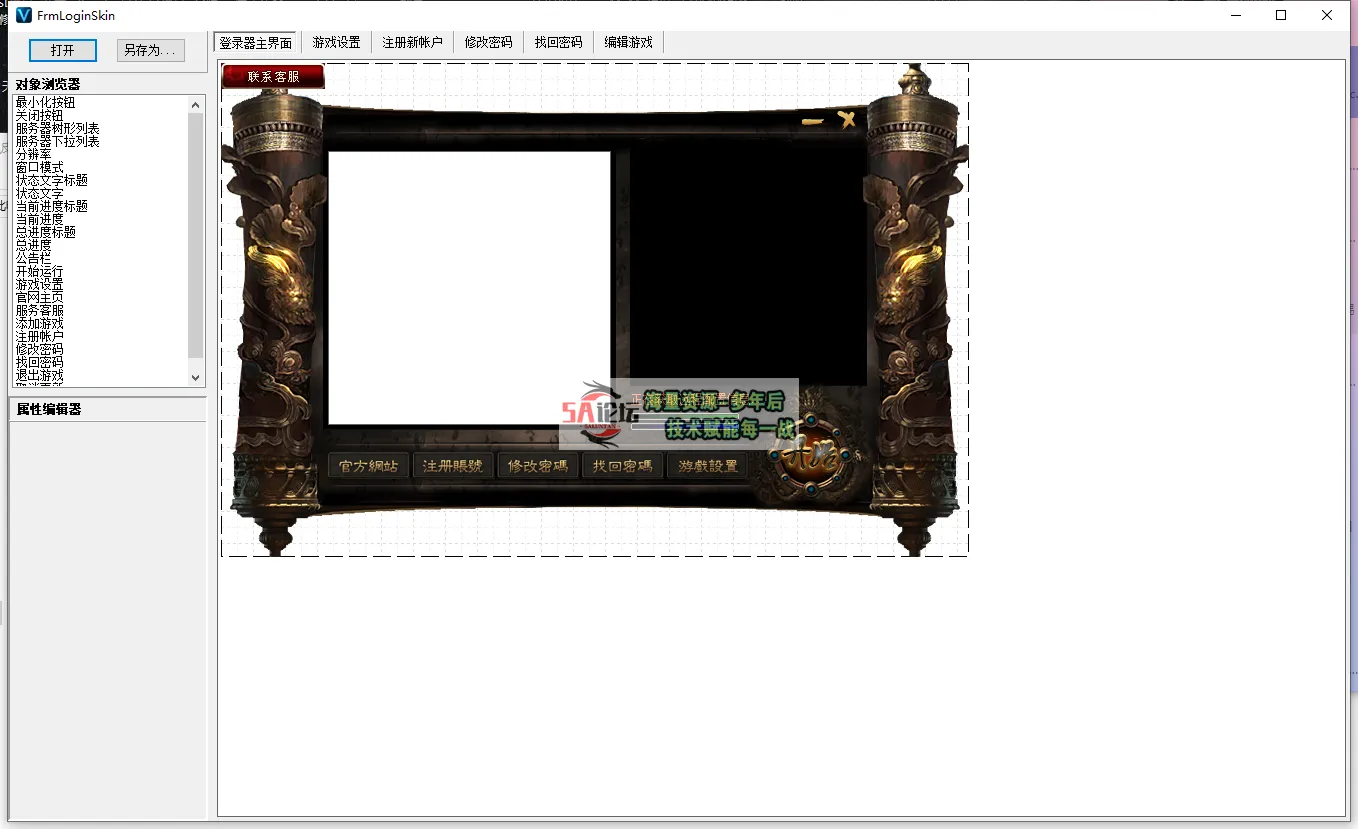This screenshot has height=829, width=1358.
Task: Switch to the 游戏设置 tab
Action: [x=336, y=42]
